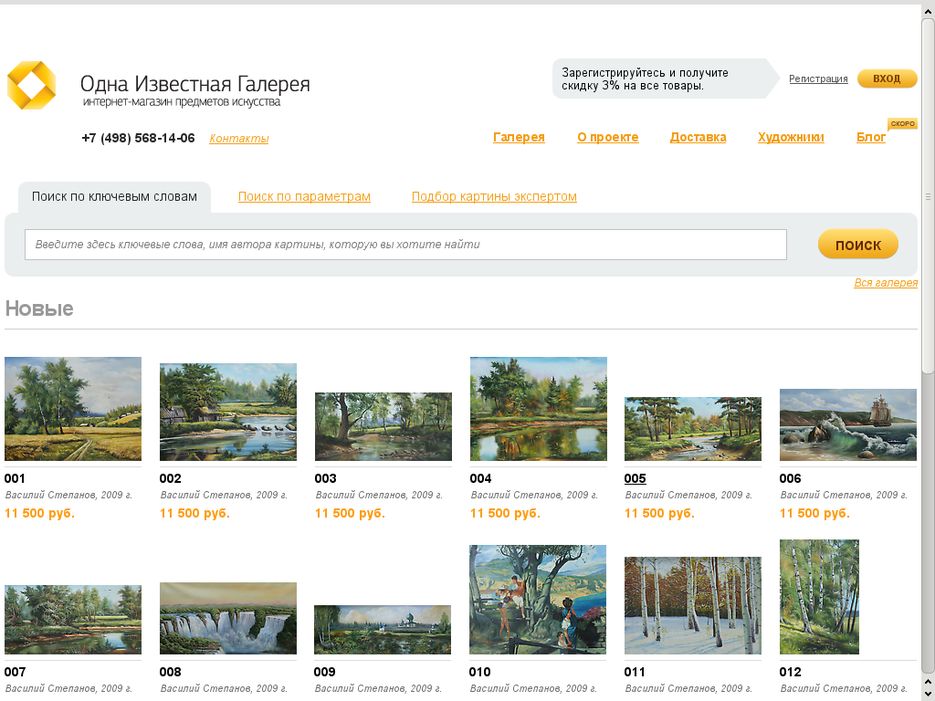The image size is (935, 701).
Task: Click the keyword search input field
Action: [405, 245]
